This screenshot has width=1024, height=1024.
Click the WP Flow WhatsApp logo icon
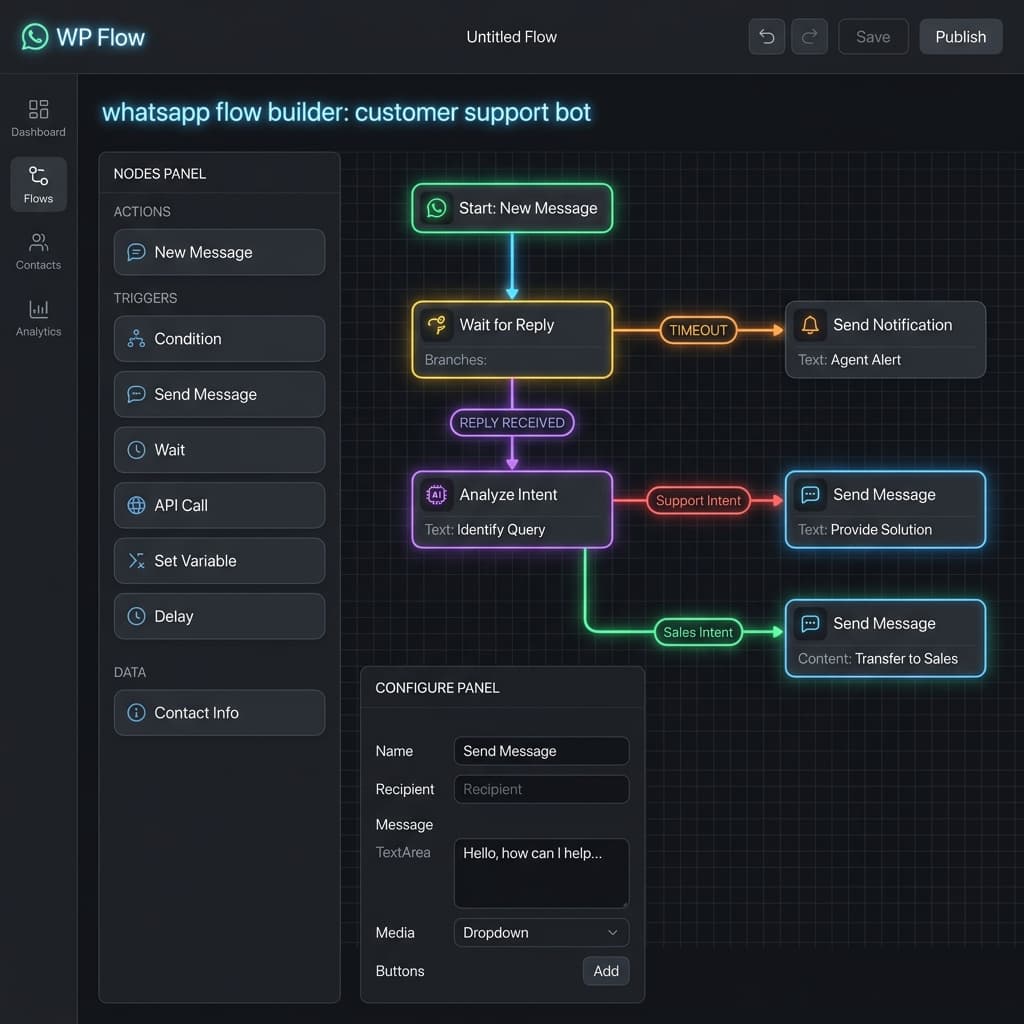pos(35,37)
